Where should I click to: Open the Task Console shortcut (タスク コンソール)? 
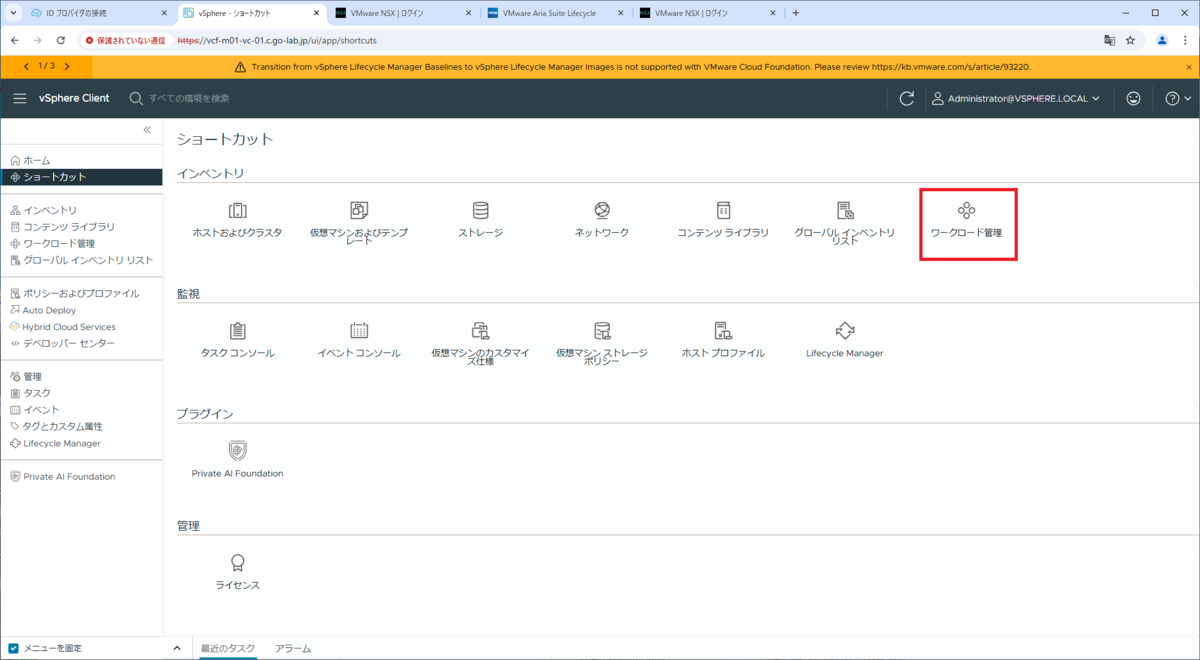click(x=237, y=341)
